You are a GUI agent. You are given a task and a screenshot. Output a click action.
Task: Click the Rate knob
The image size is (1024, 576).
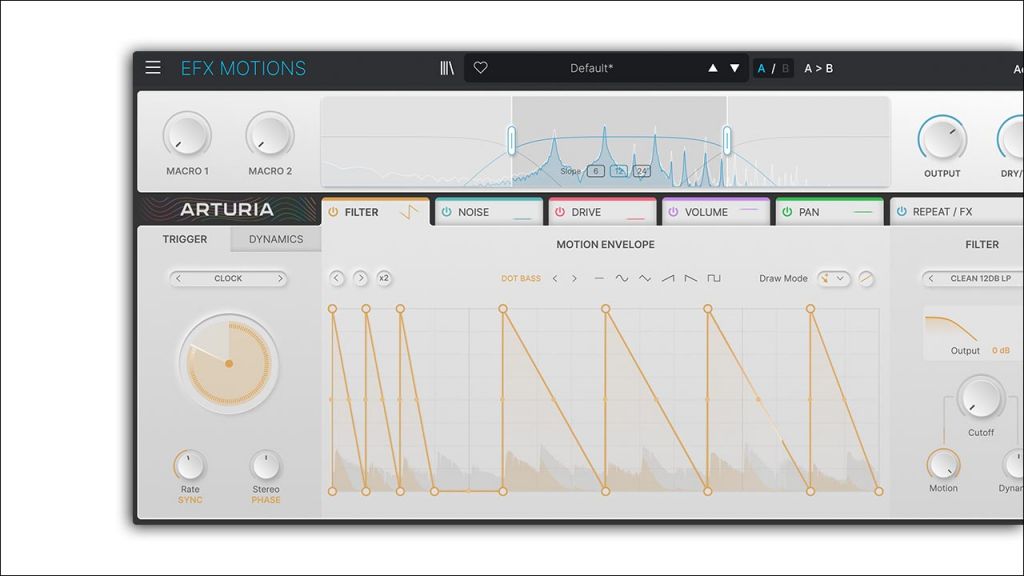pyautogui.click(x=190, y=466)
